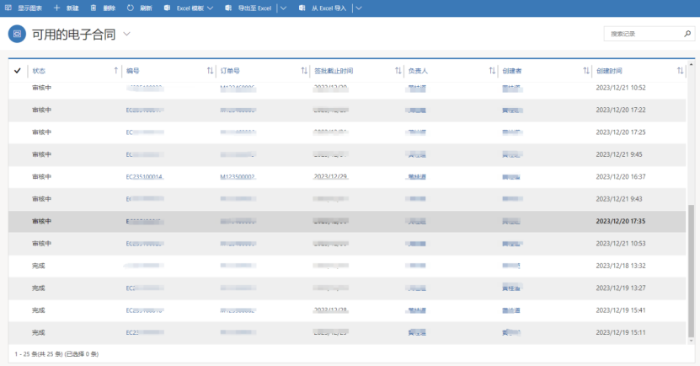Open contract number link in the 2023/12/20 17:22 row
The image size is (700, 366).
click(x=145, y=110)
